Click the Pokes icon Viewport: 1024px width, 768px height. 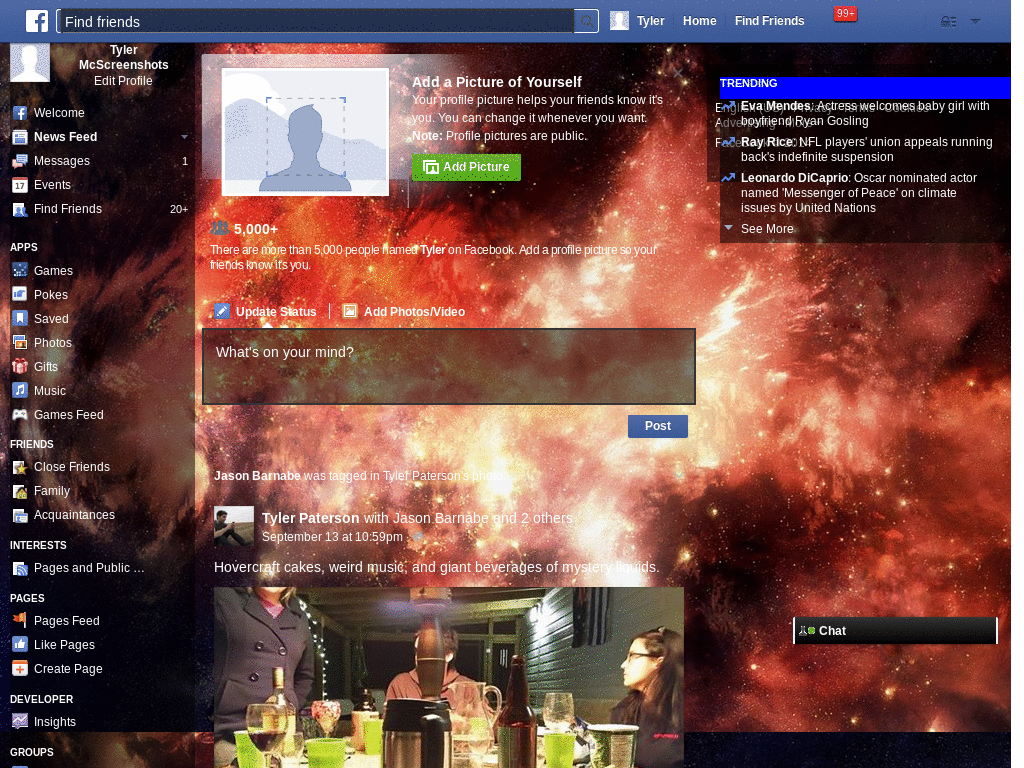pyautogui.click(x=20, y=294)
